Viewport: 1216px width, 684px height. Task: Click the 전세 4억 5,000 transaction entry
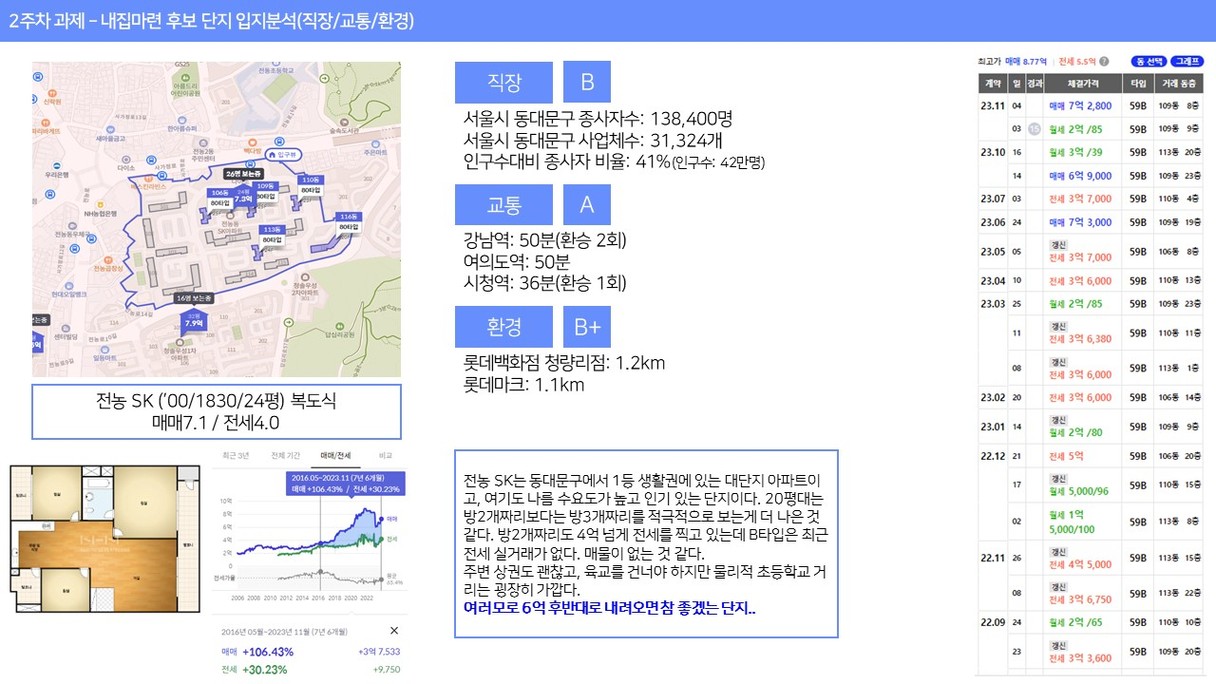click(x=1080, y=563)
